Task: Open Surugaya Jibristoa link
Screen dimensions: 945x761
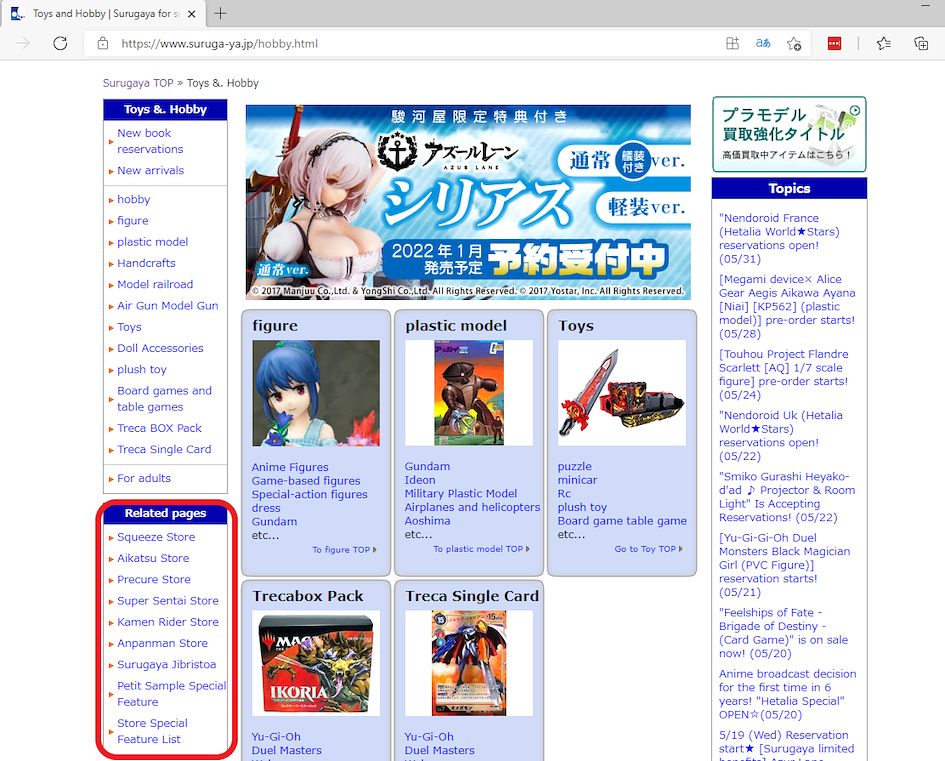Action: coord(166,665)
